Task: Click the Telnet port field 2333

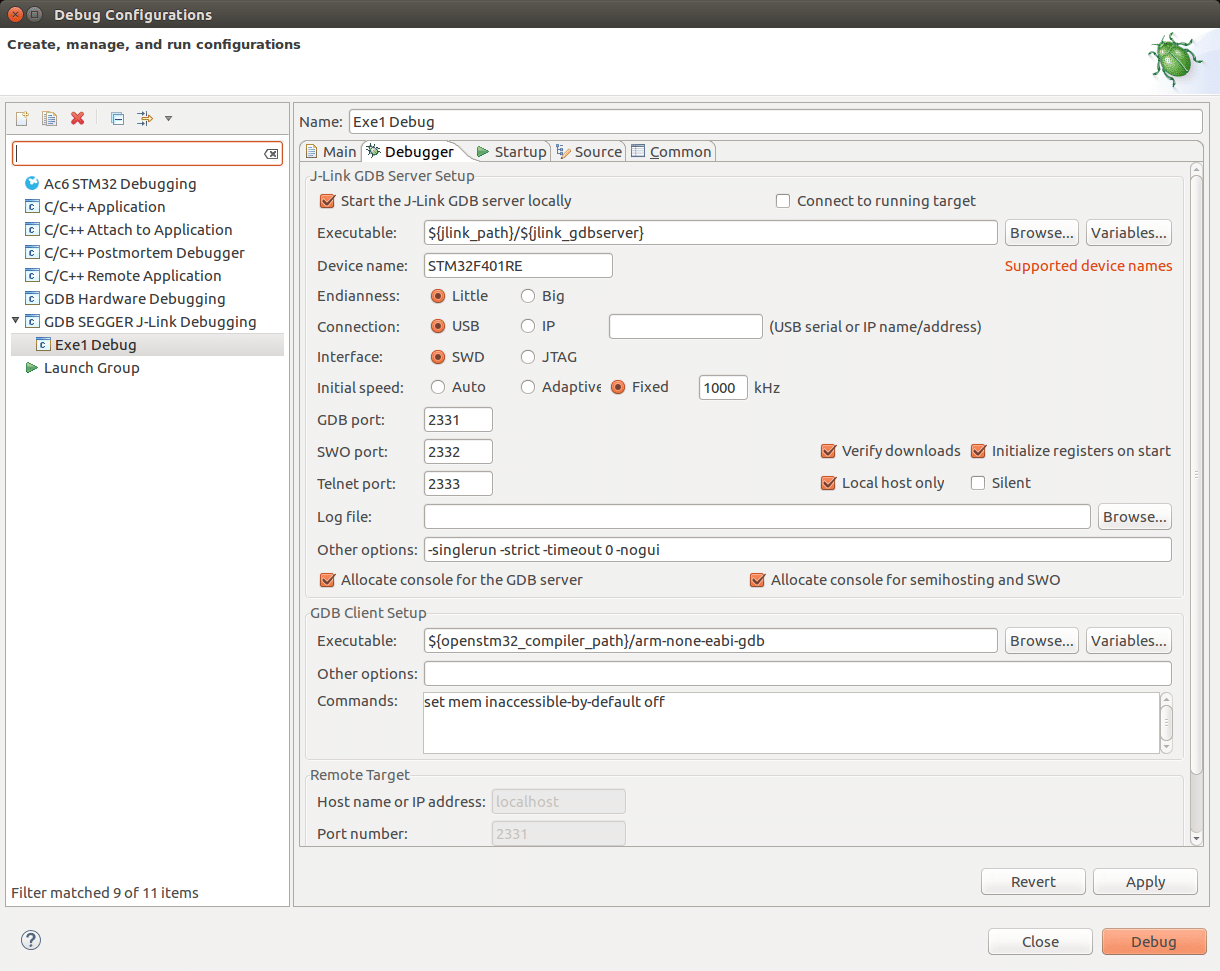Action: [x=458, y=484]
